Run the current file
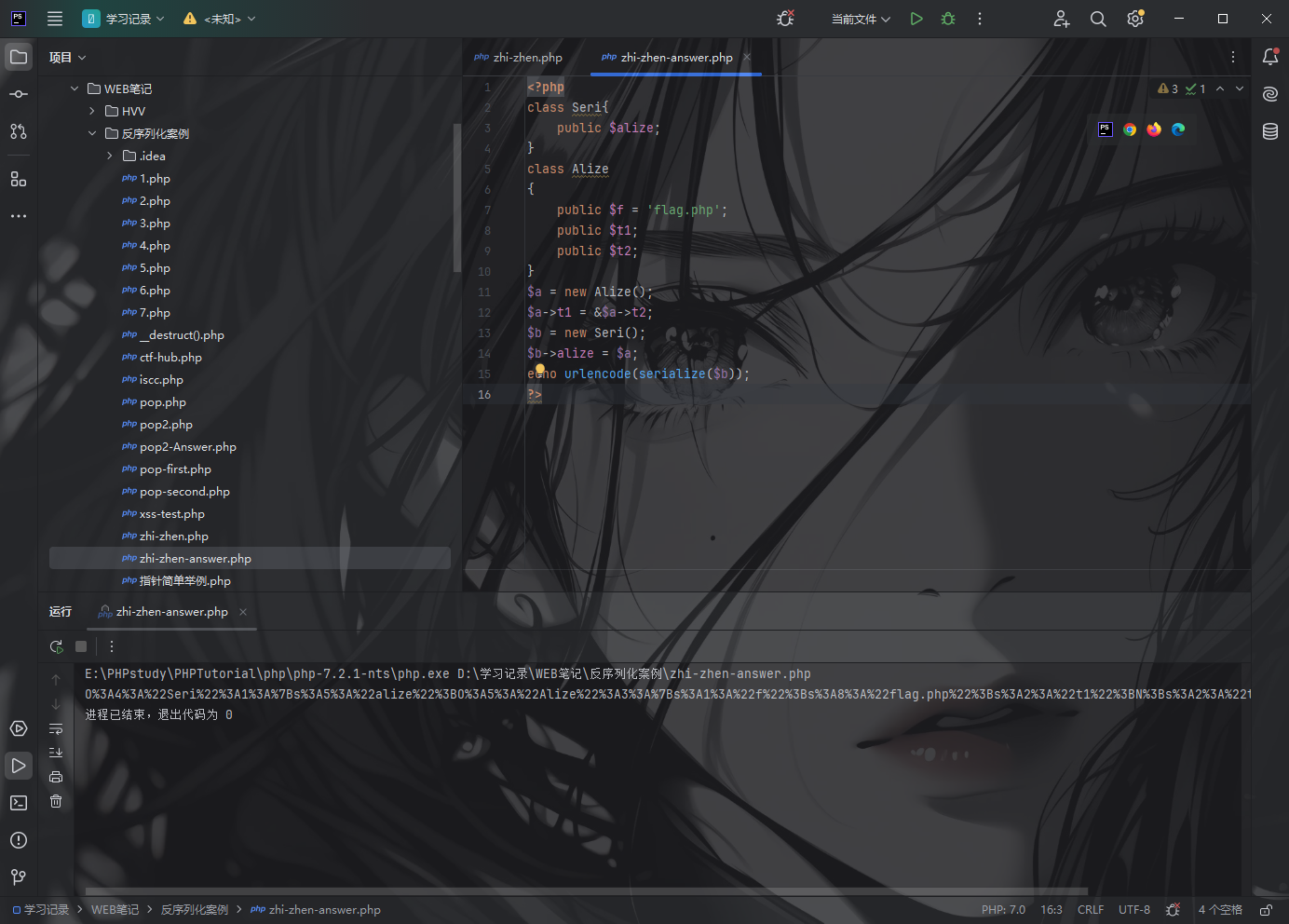This screenshot has width=1289, height=924. click(916, 19)
